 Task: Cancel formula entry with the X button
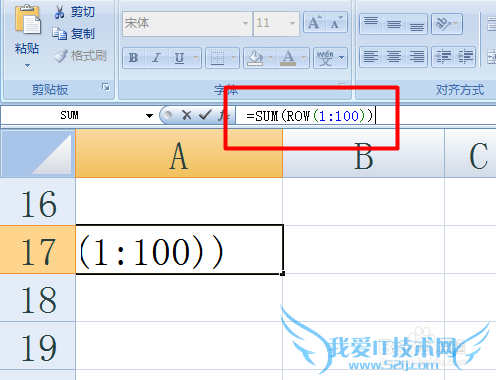pos(187,115)
